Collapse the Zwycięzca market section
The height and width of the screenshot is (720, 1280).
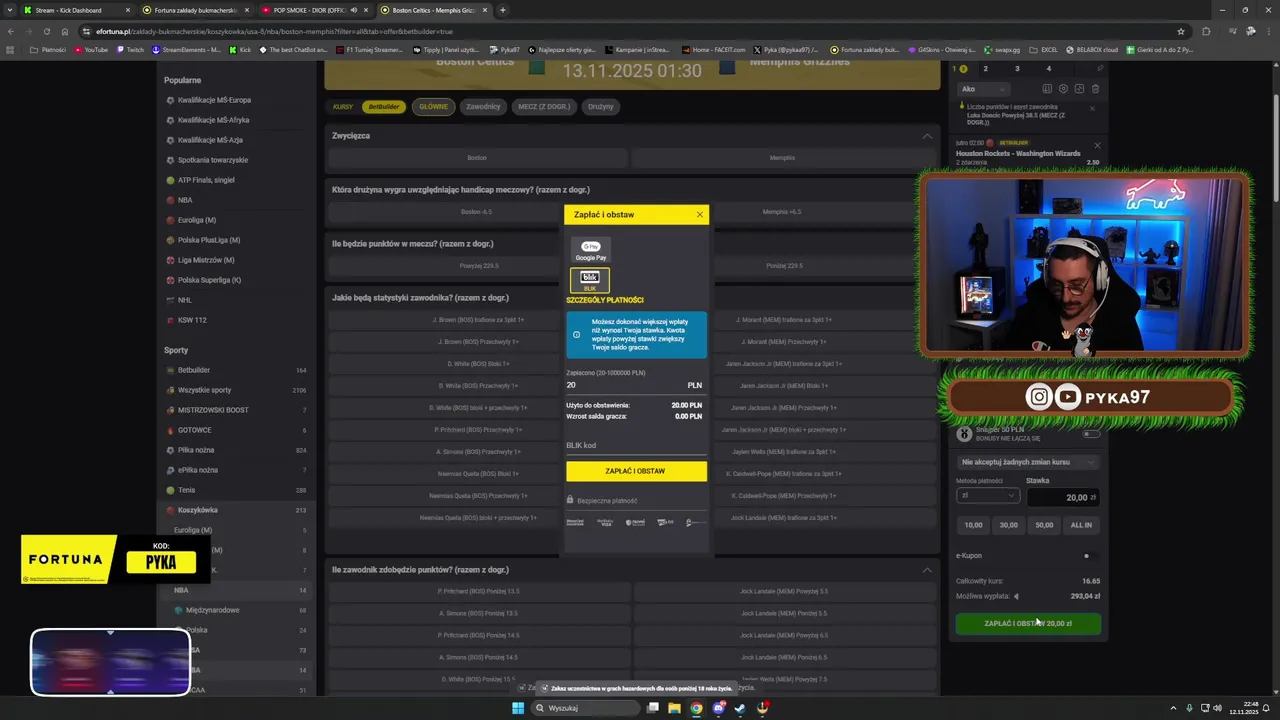coord(927,136)
